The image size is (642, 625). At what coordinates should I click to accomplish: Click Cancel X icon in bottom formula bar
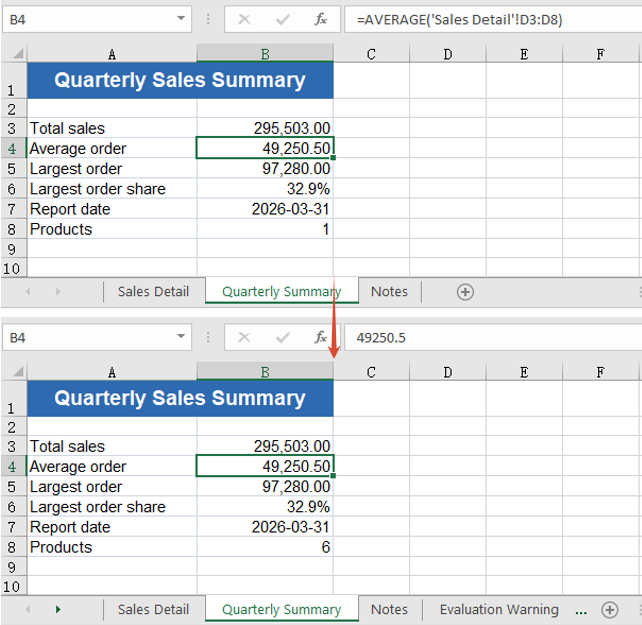click(x=244, y=337)
